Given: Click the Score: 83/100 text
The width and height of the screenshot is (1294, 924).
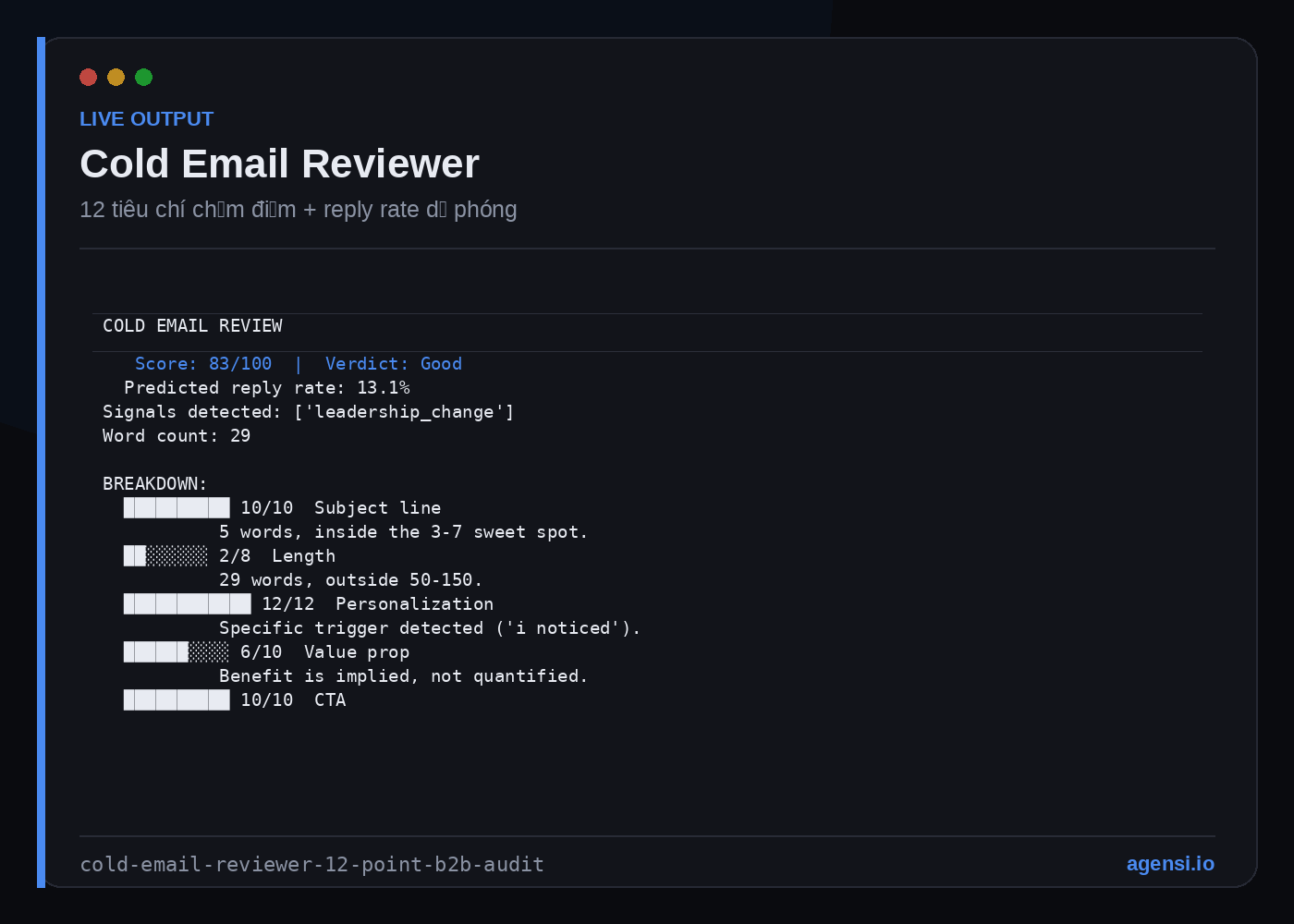Looking at the screenshot, I should tap(203, 364).
